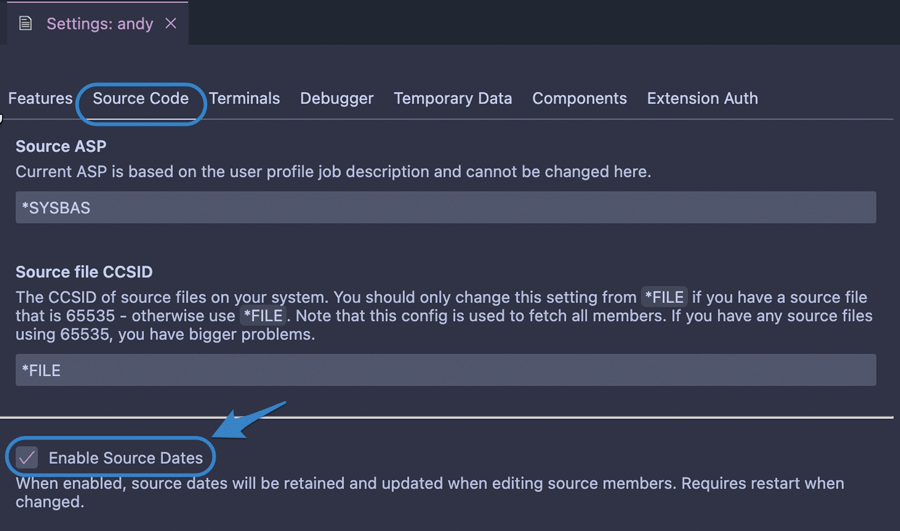
Task: Close the Settings: andy tab
Action: click(x=170, y=24)
